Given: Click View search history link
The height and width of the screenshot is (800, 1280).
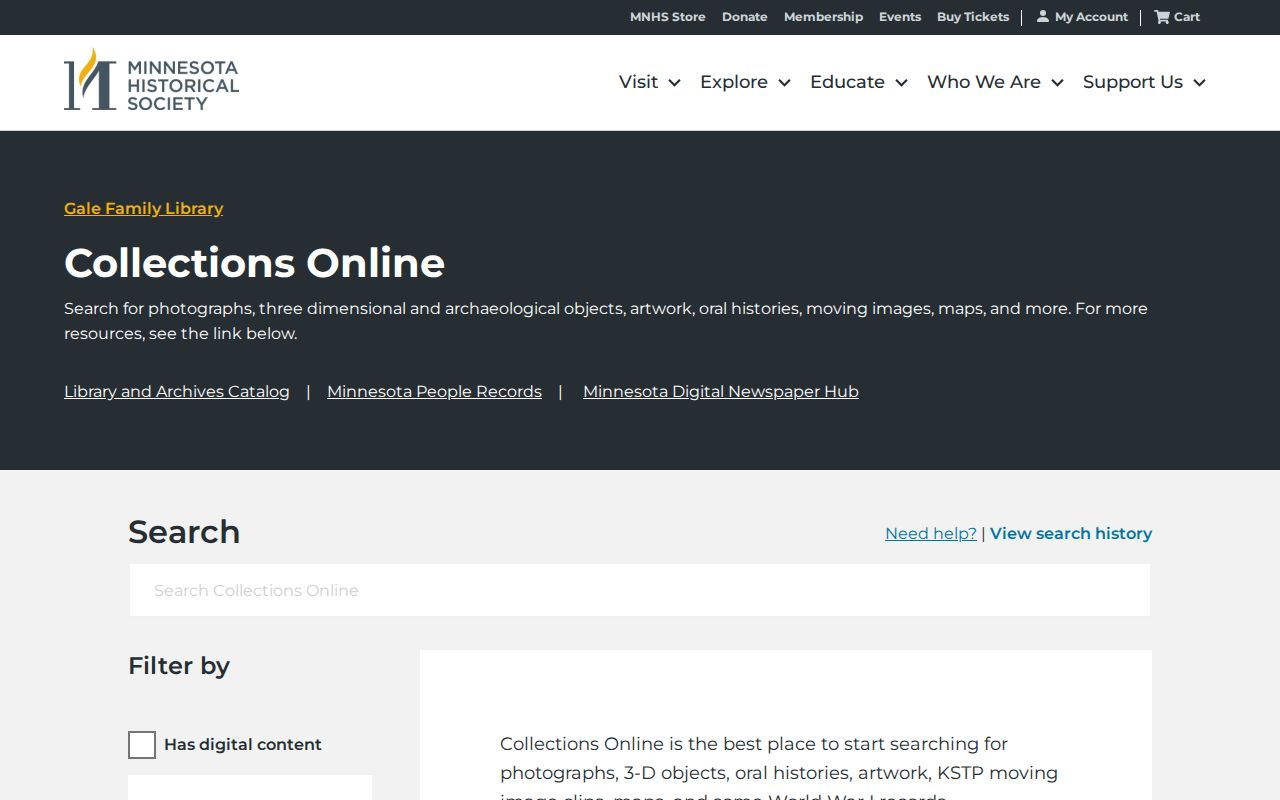Looking at the screenshot, I should 1071,533.
